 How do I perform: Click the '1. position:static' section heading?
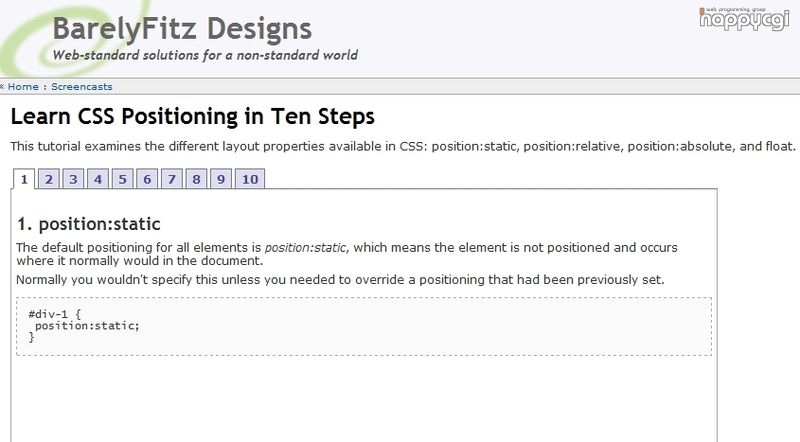click(89, 224)
